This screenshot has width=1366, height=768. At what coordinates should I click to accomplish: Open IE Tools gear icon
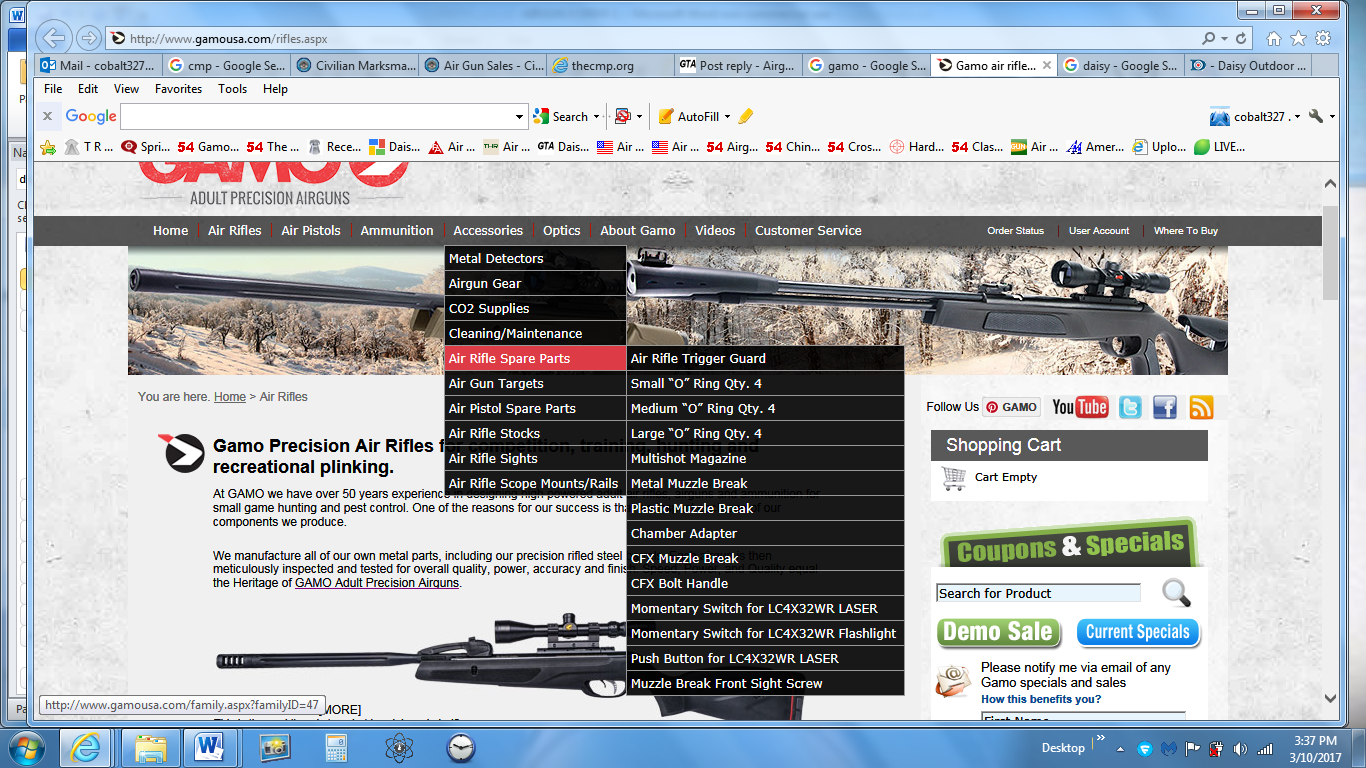coord(1323,39)
